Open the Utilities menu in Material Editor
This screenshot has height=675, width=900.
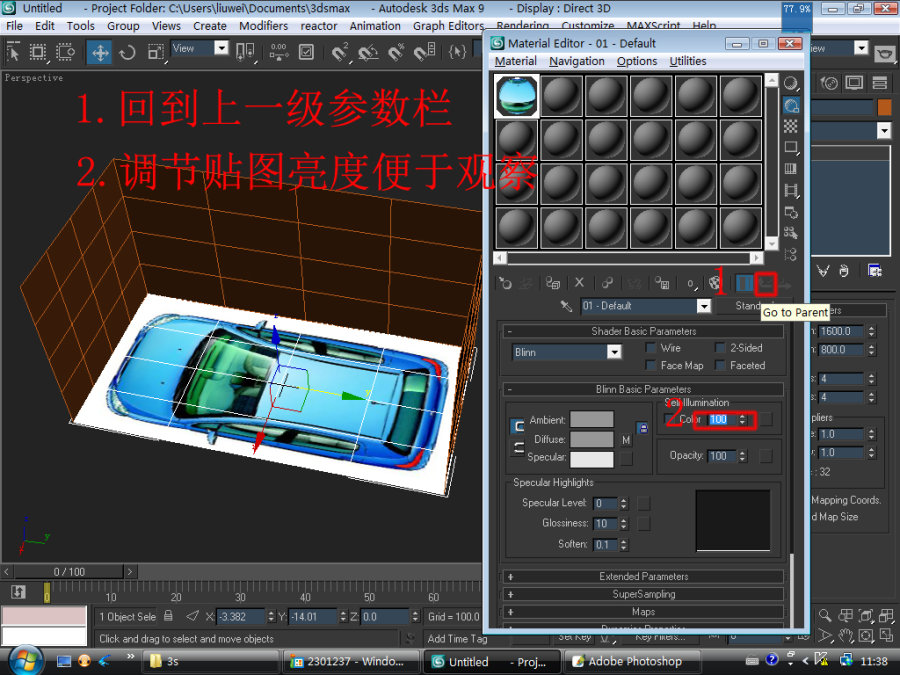[x=688, y=61]
